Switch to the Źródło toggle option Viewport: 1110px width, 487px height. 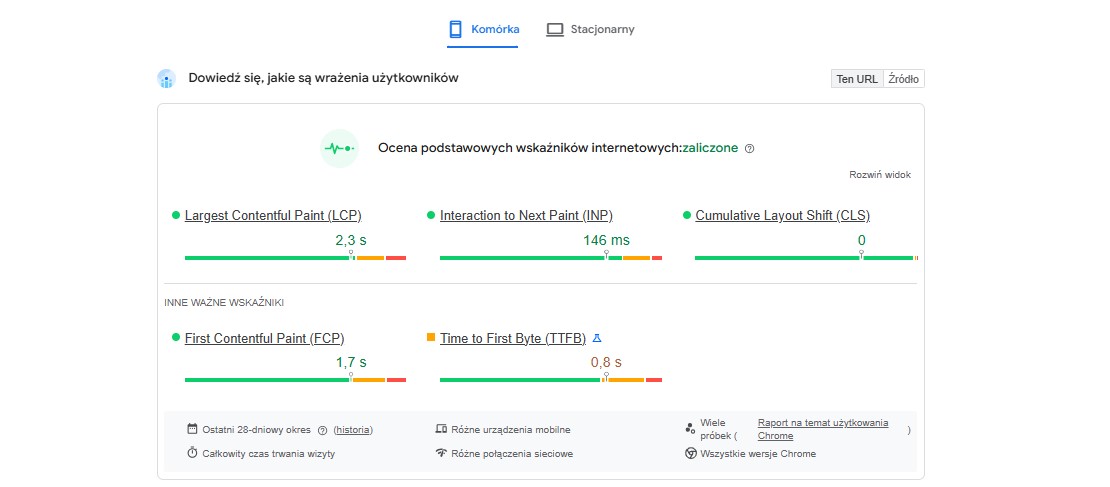tap(904, 79)
